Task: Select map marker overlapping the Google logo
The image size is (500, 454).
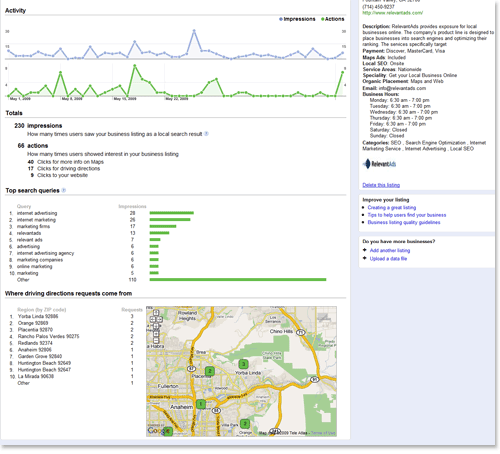Action: click(168, 431)
